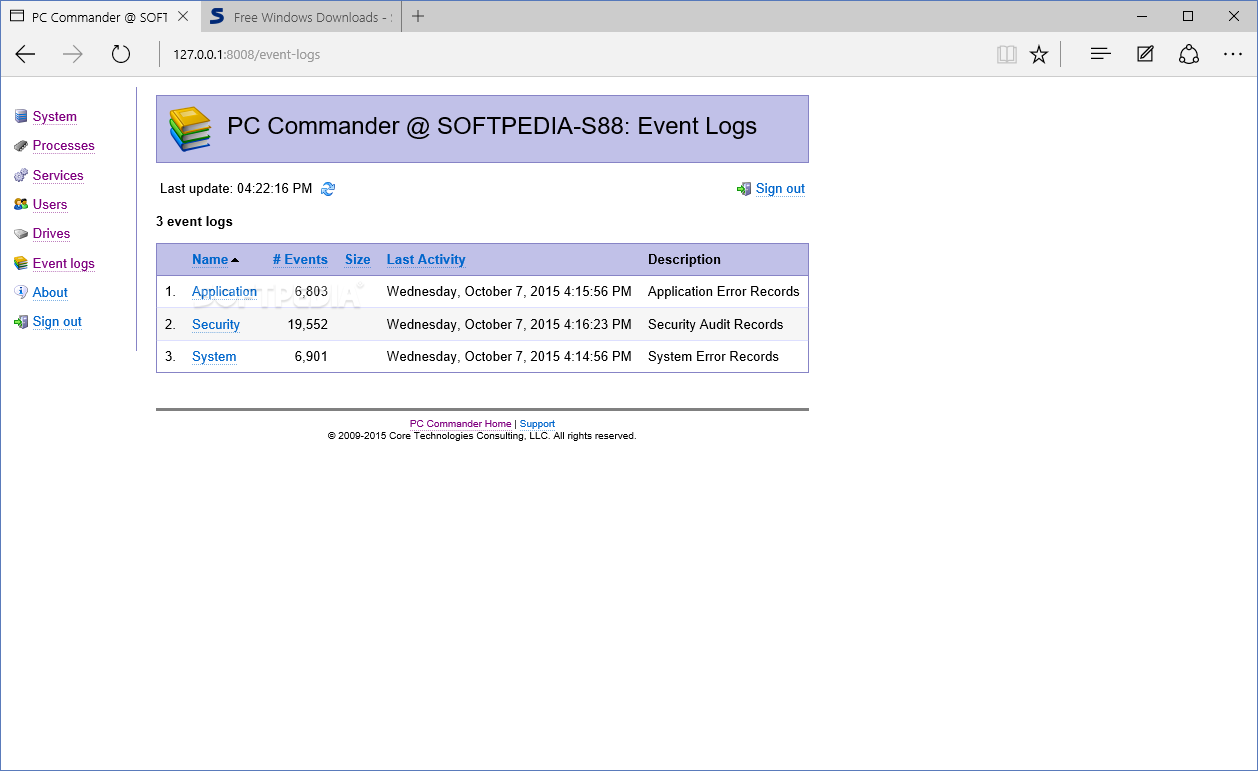Open the About link in sidebar
The image size is (1258, 771).
tap(50, 292)
